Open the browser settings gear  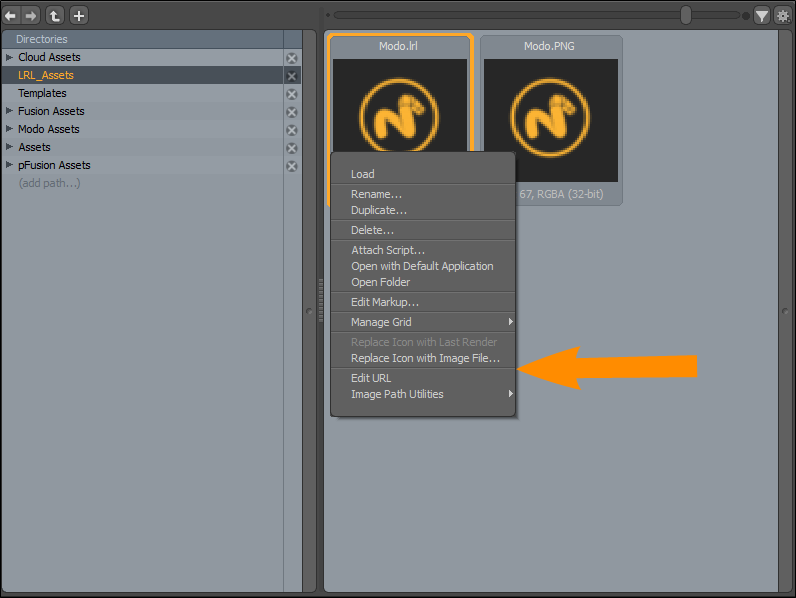click(x=782, y=15)
